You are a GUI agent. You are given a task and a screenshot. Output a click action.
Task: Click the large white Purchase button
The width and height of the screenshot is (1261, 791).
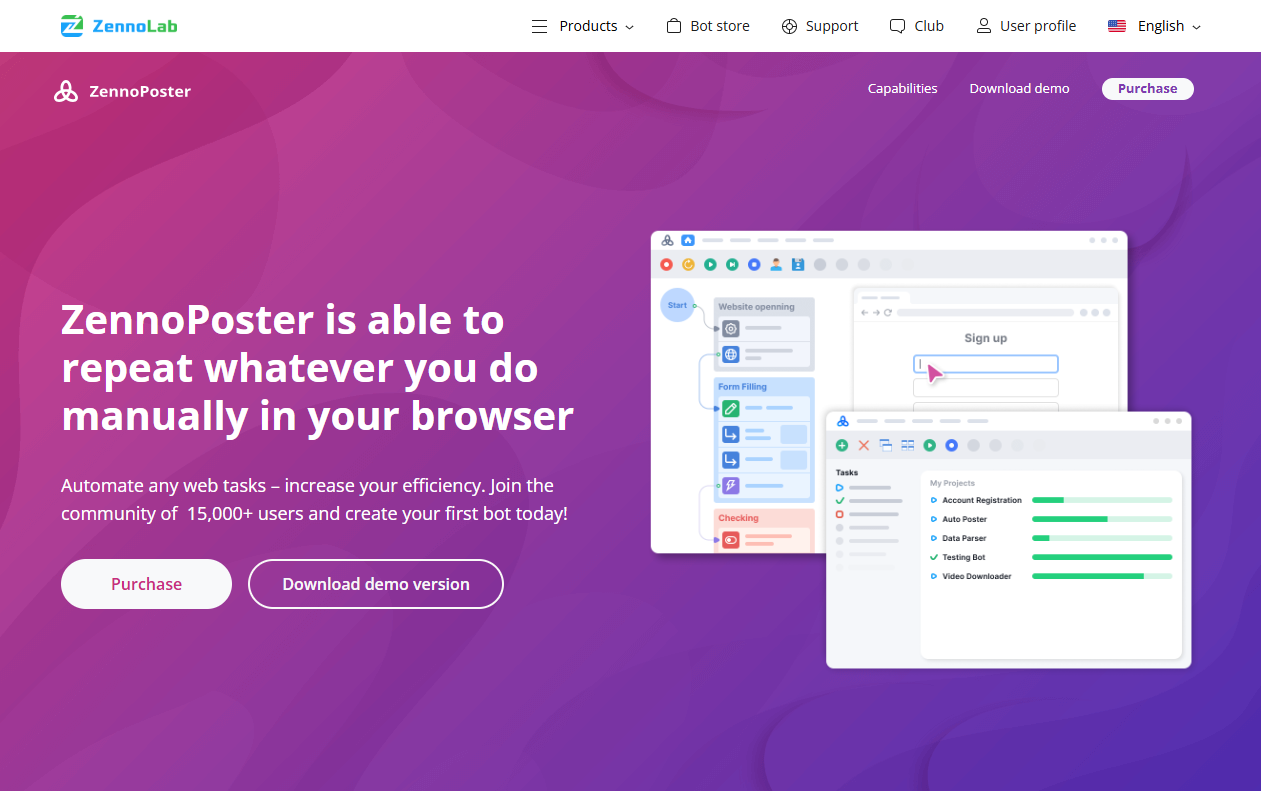(146, 584)
